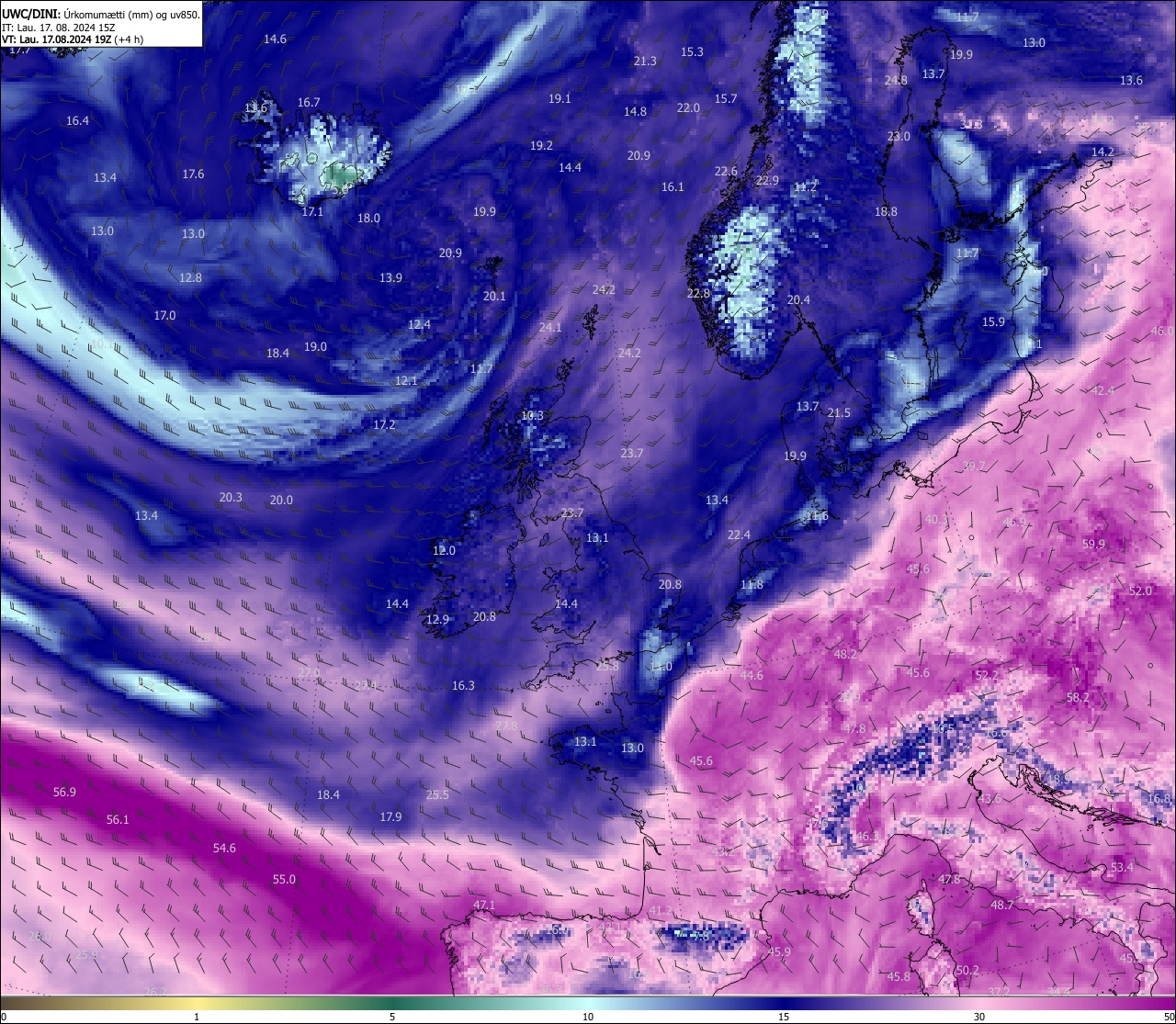This screenshot has height=1024, width=1176.
Task: Click the 18.0 value label
Action: (x=368, y=219)
